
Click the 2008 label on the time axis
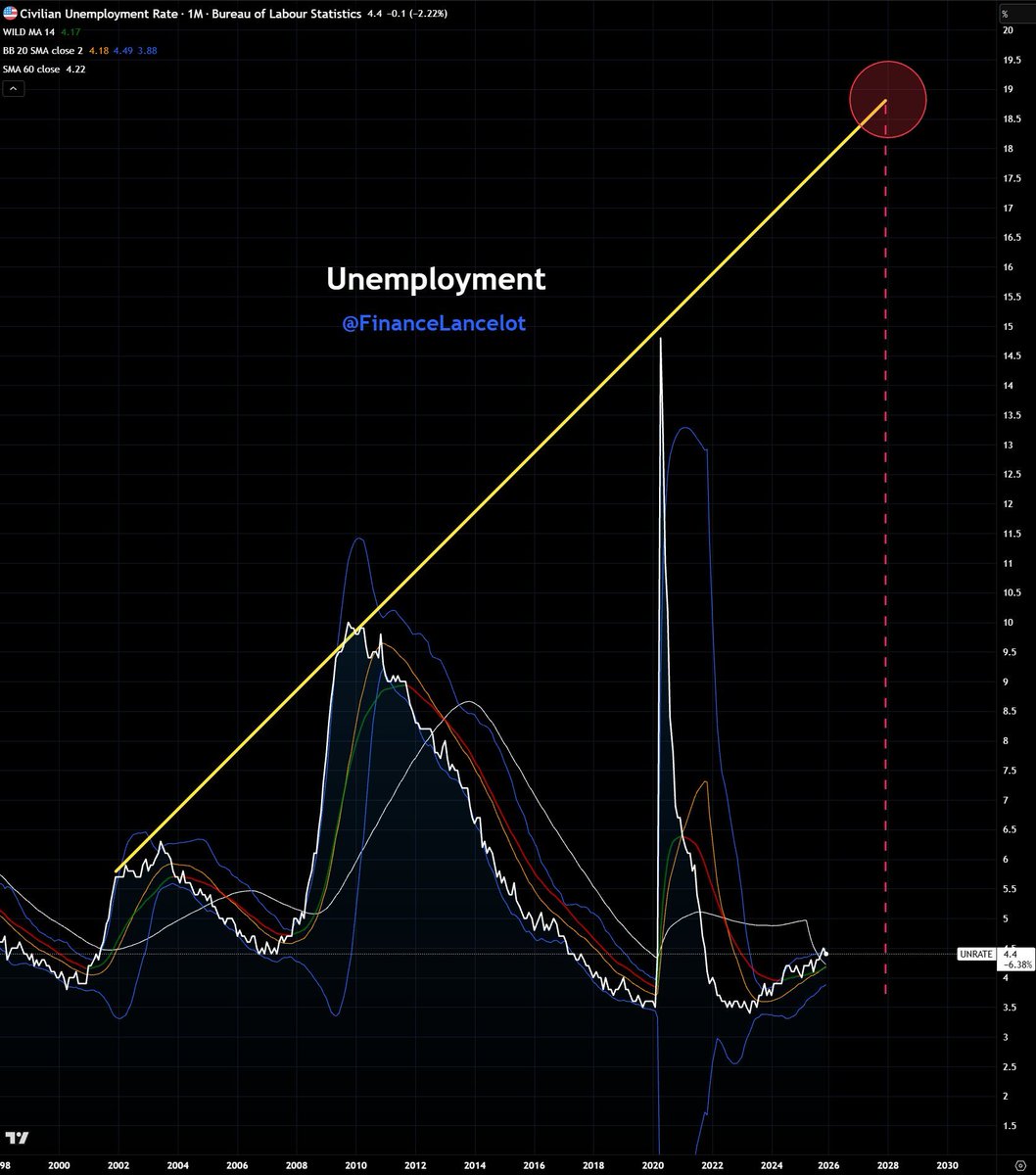296,1166
